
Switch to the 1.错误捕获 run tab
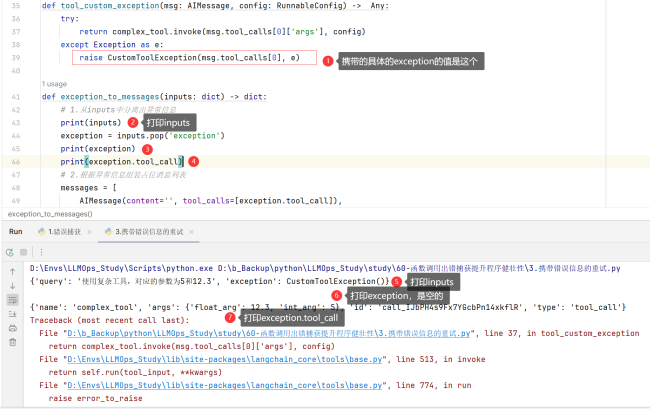64,232
